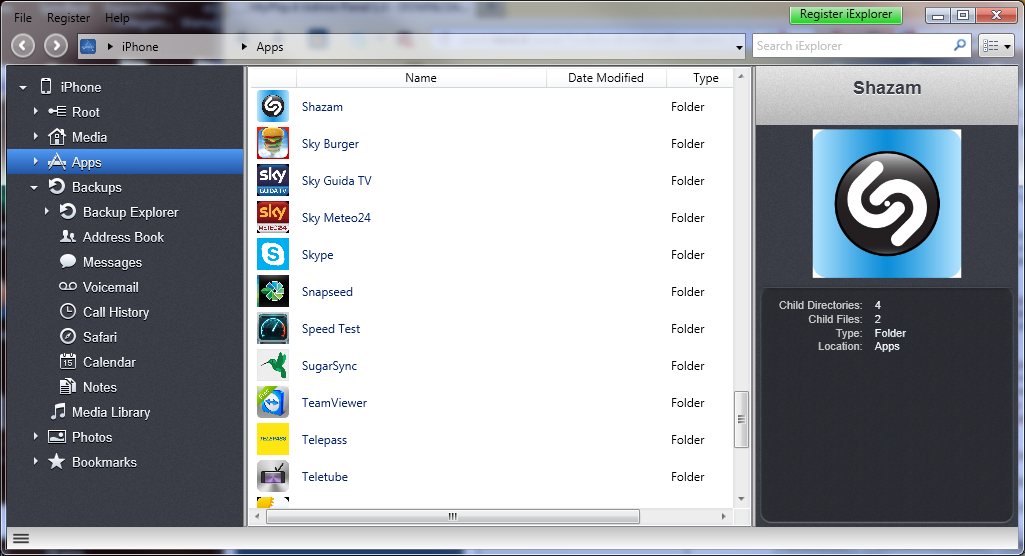This screenshot has height=556, width=1025.
Task: Click the Register iExplorer button
Action: (x=846, y=14)
